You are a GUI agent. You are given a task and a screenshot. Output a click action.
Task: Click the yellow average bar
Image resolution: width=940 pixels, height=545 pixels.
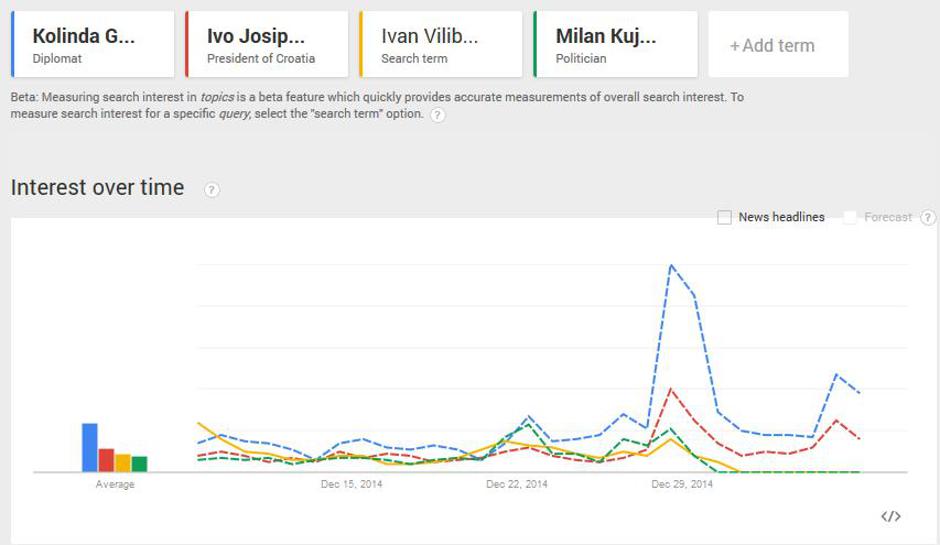(x=123, y=462)
